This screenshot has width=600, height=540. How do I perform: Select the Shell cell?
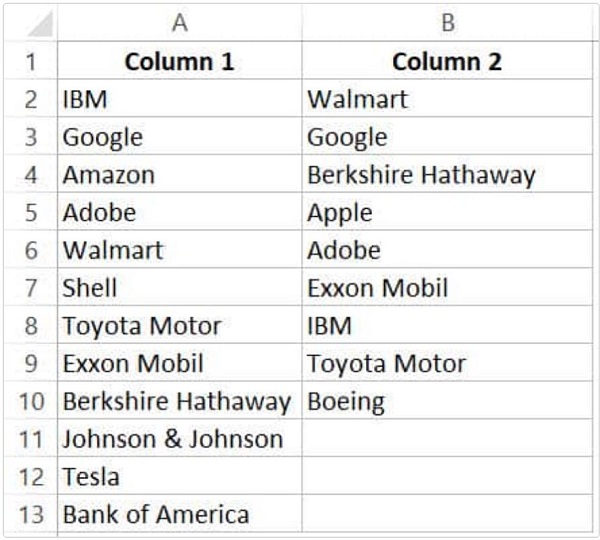tap(179, 287)
